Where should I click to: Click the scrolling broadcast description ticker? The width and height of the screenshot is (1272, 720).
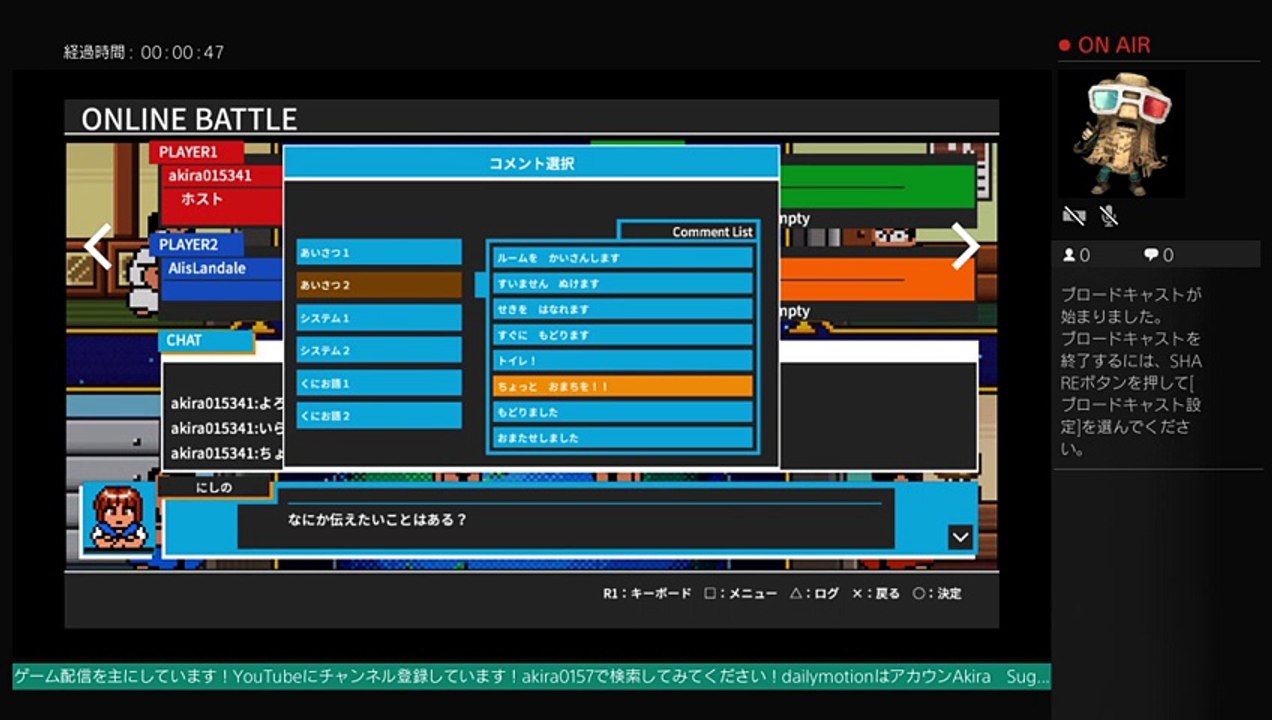(x=531, y=676)
